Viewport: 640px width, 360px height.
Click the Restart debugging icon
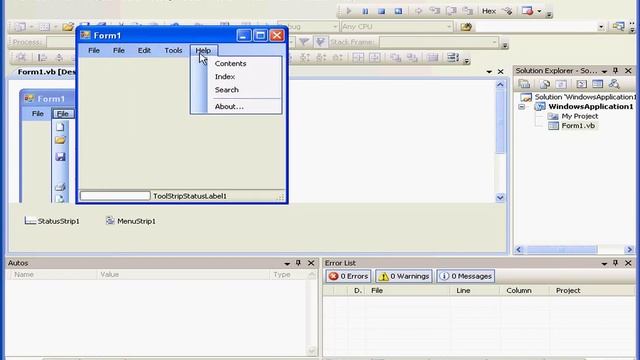[398, 11]
